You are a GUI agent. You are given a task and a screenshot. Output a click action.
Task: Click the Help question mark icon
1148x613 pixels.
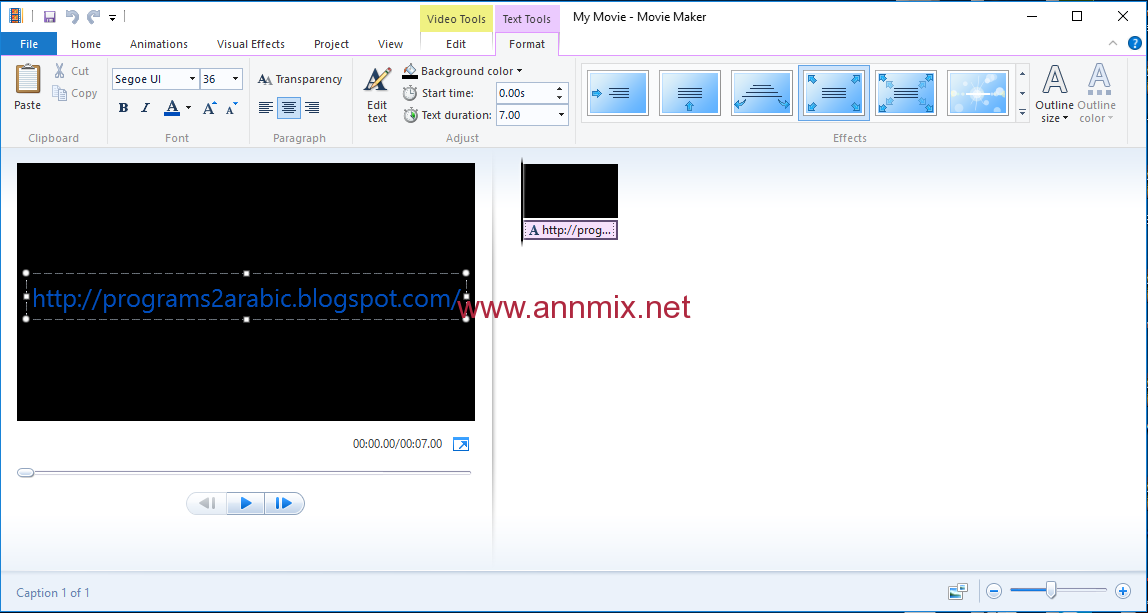pos(1135,43)
